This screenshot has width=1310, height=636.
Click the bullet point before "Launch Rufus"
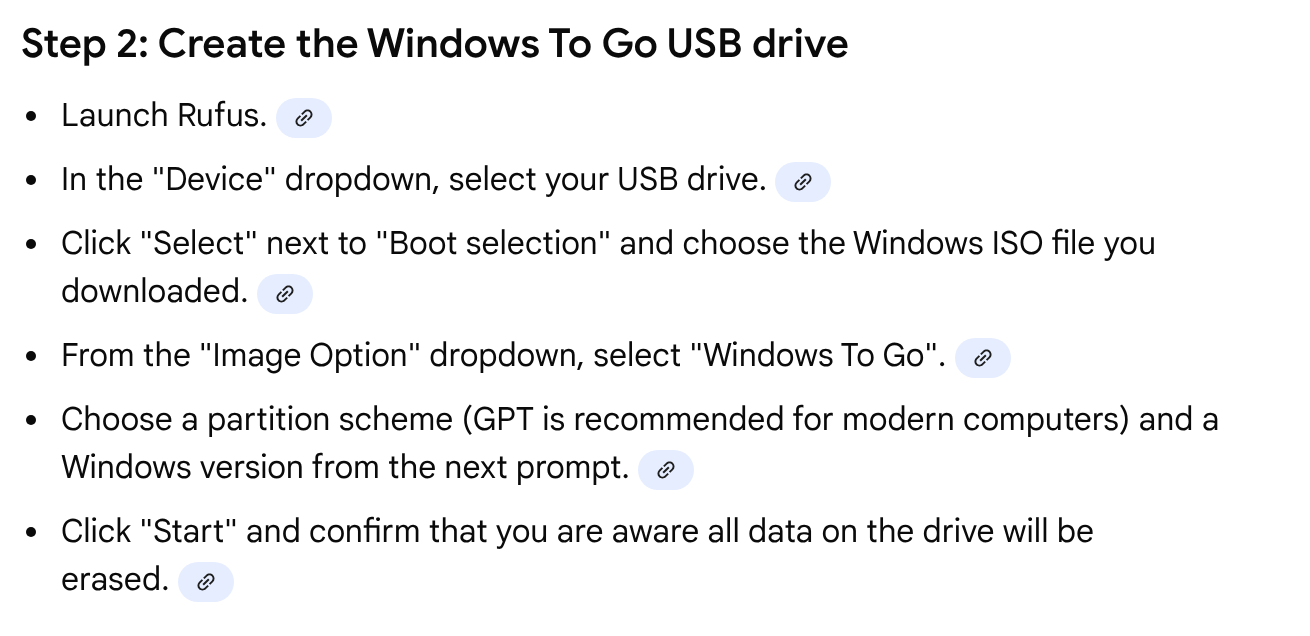34,118
